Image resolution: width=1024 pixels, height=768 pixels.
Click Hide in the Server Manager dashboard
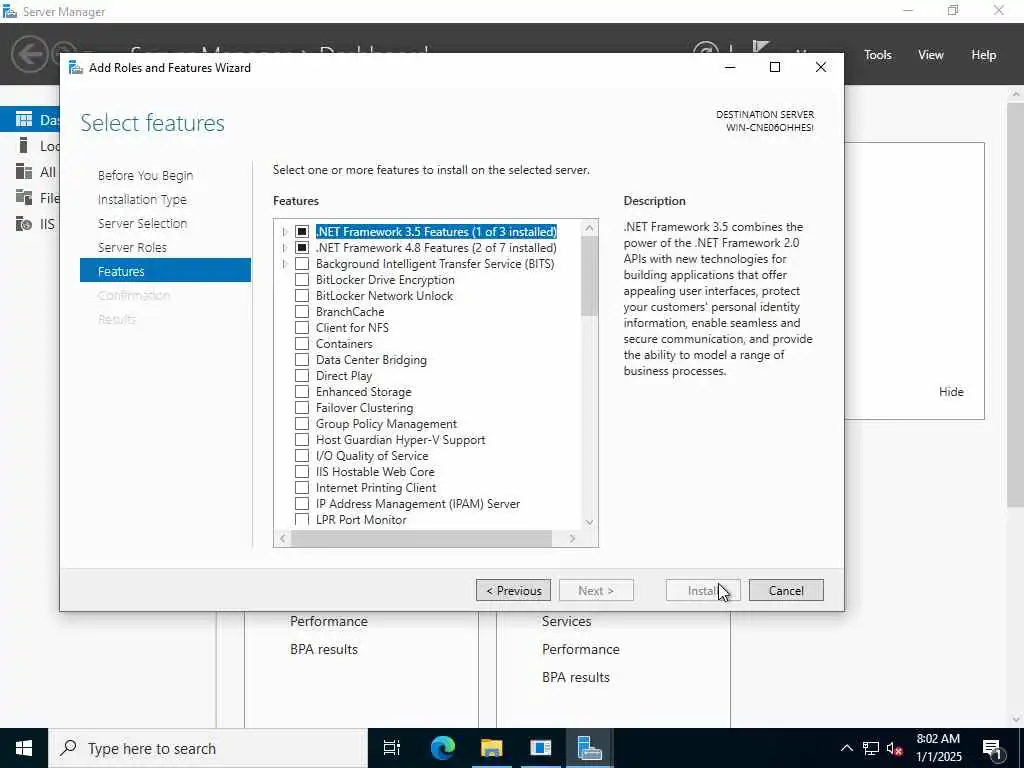coord(951,392)
